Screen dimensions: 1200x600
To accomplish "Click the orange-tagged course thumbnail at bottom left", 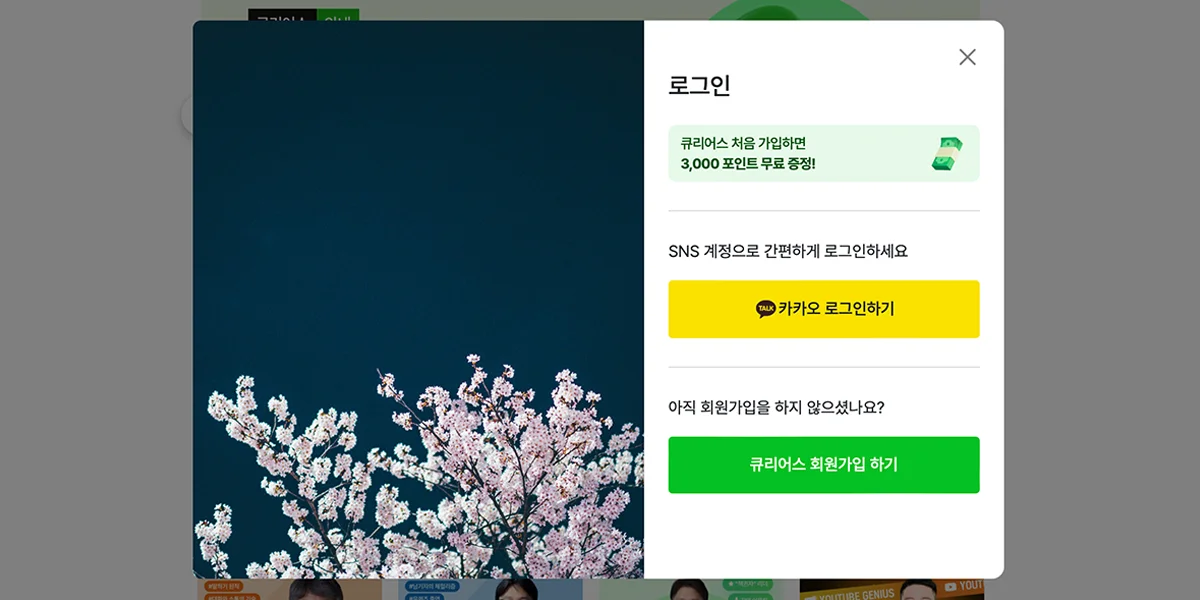I will click(x=290, y=590).
